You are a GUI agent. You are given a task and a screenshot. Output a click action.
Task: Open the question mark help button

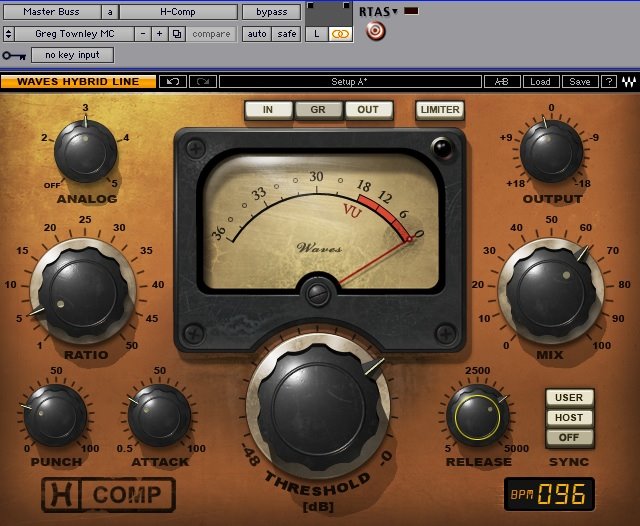(x=609, y=82)
